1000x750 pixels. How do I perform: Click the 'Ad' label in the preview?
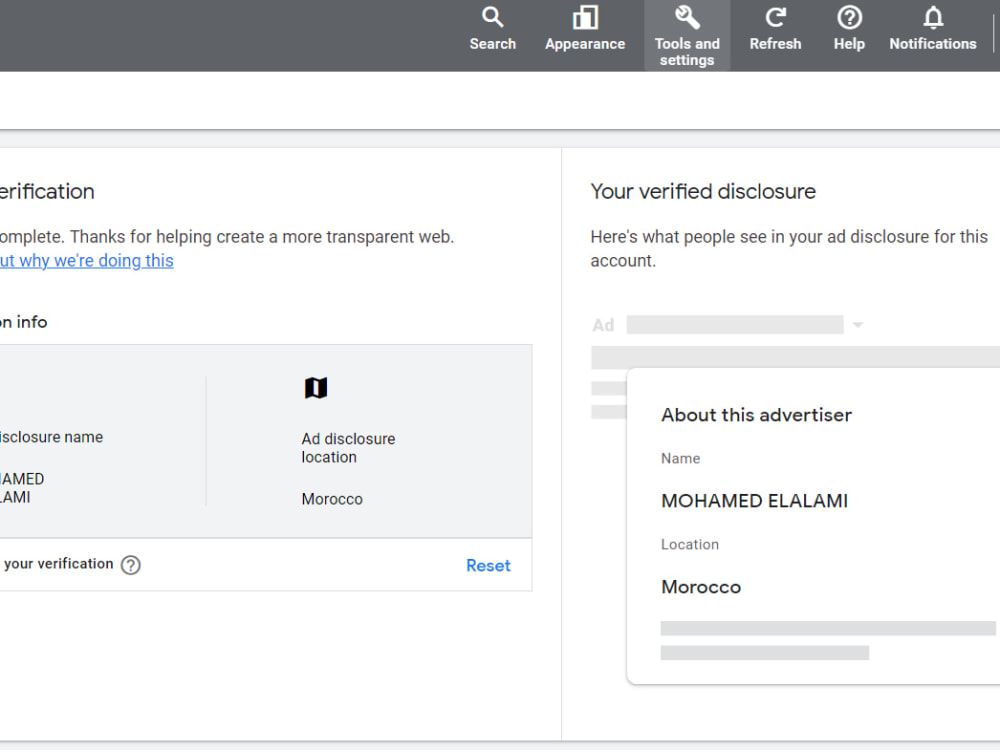(603, 325)
